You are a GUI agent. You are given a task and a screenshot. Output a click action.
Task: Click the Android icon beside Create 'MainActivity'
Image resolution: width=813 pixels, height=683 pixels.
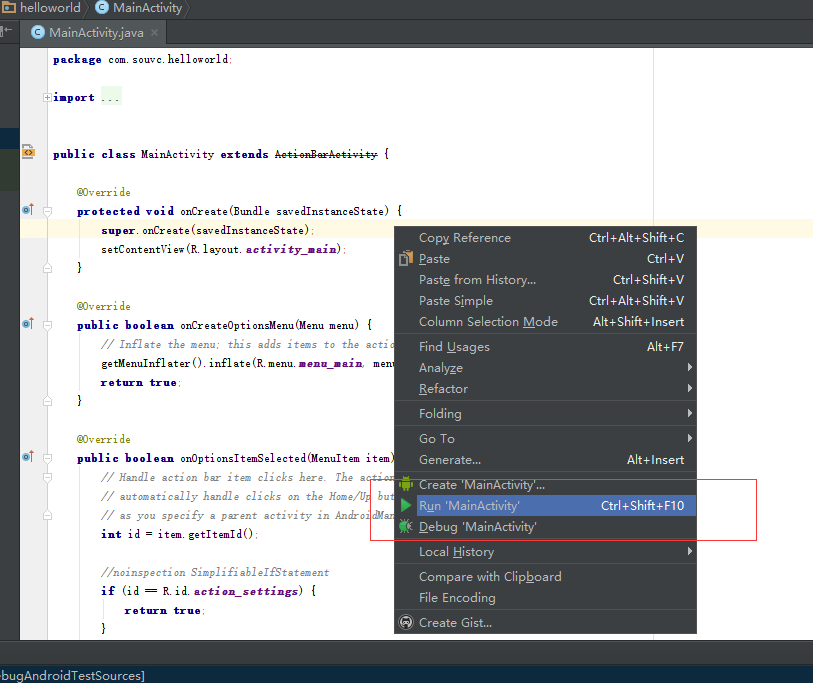(x=405, y=485)
